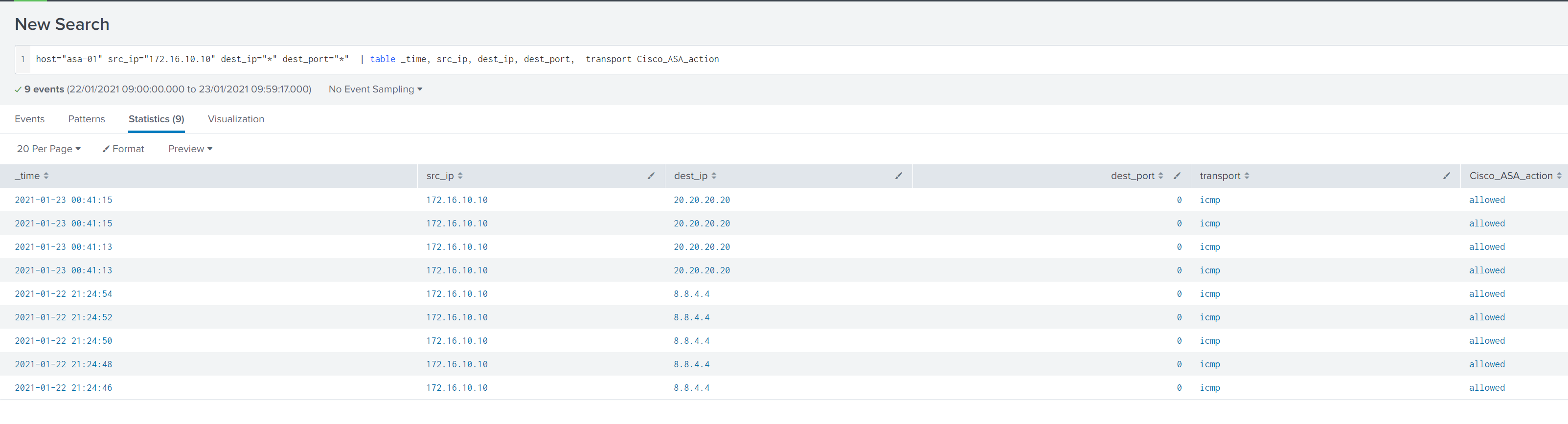Screen dimensions: 1568x424
Task: Sort by dest_ip using sort arrows
Action: click(x=714, y=176)
